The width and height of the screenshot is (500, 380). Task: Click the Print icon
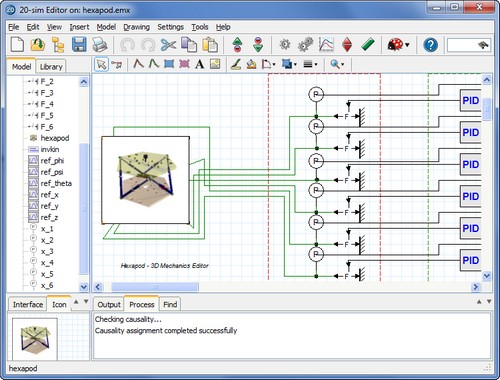[x=100, y=44]
